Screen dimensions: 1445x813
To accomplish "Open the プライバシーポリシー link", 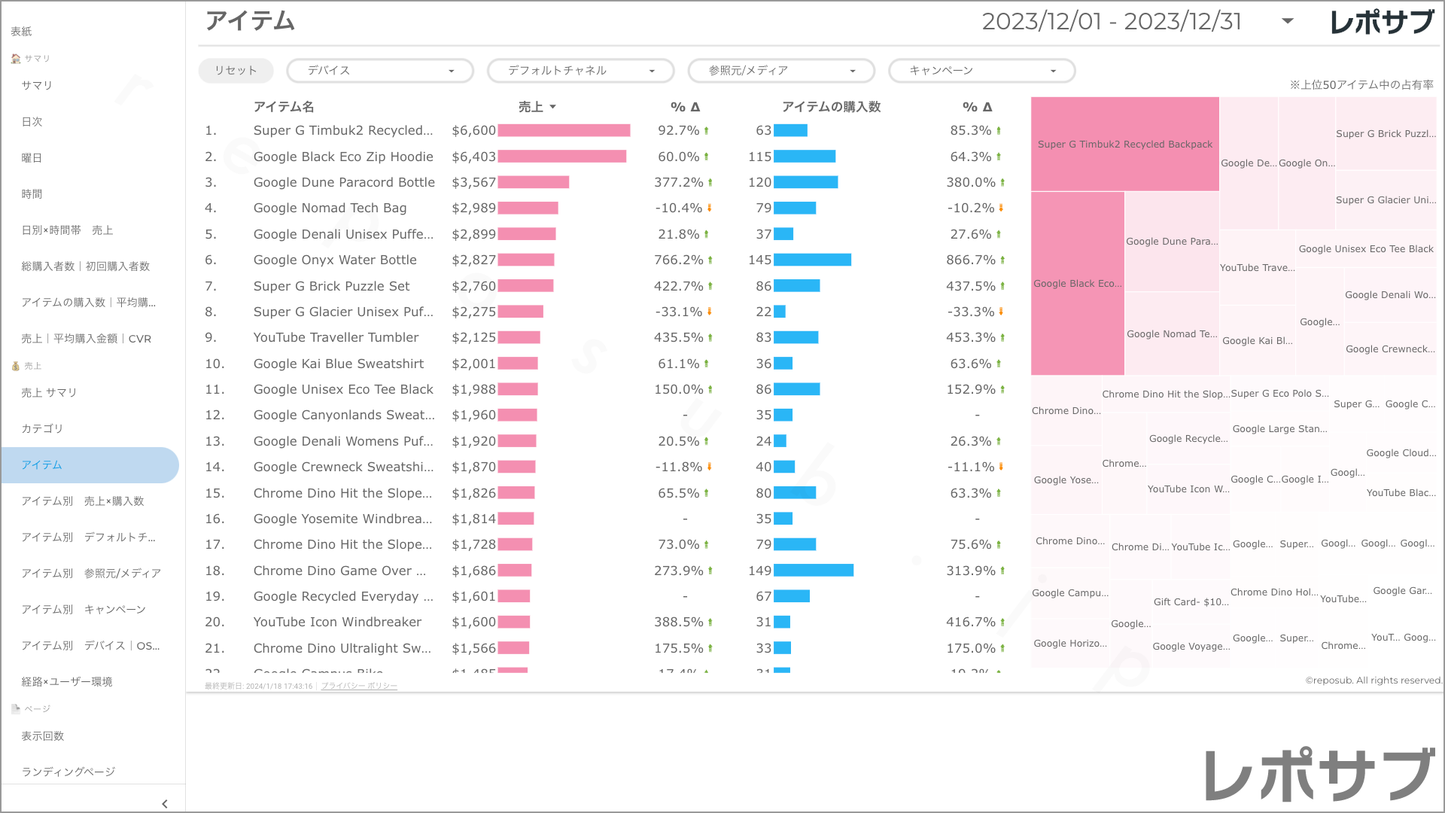I will click(x=359, y=686).
